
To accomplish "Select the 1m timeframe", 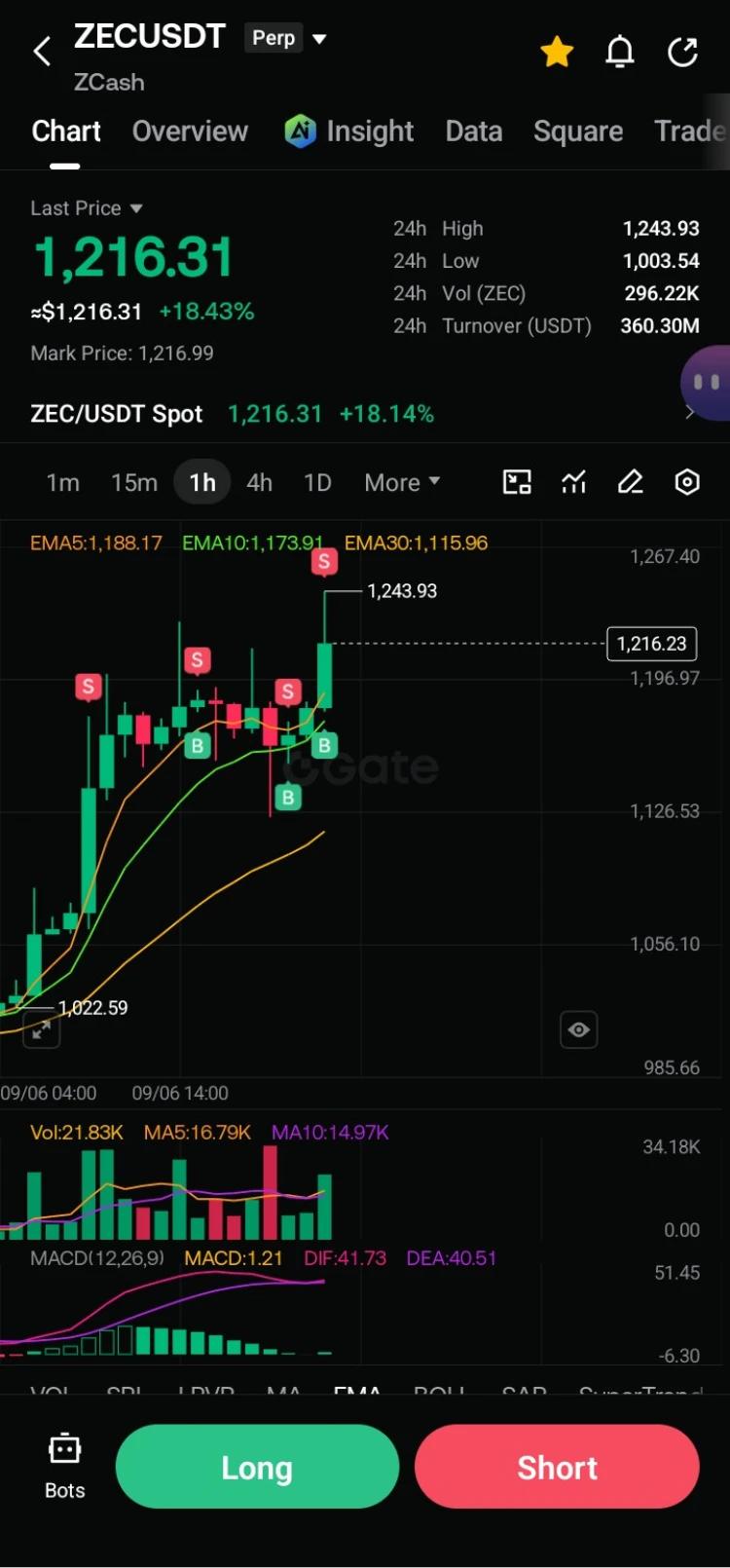I will click(63, 483).
